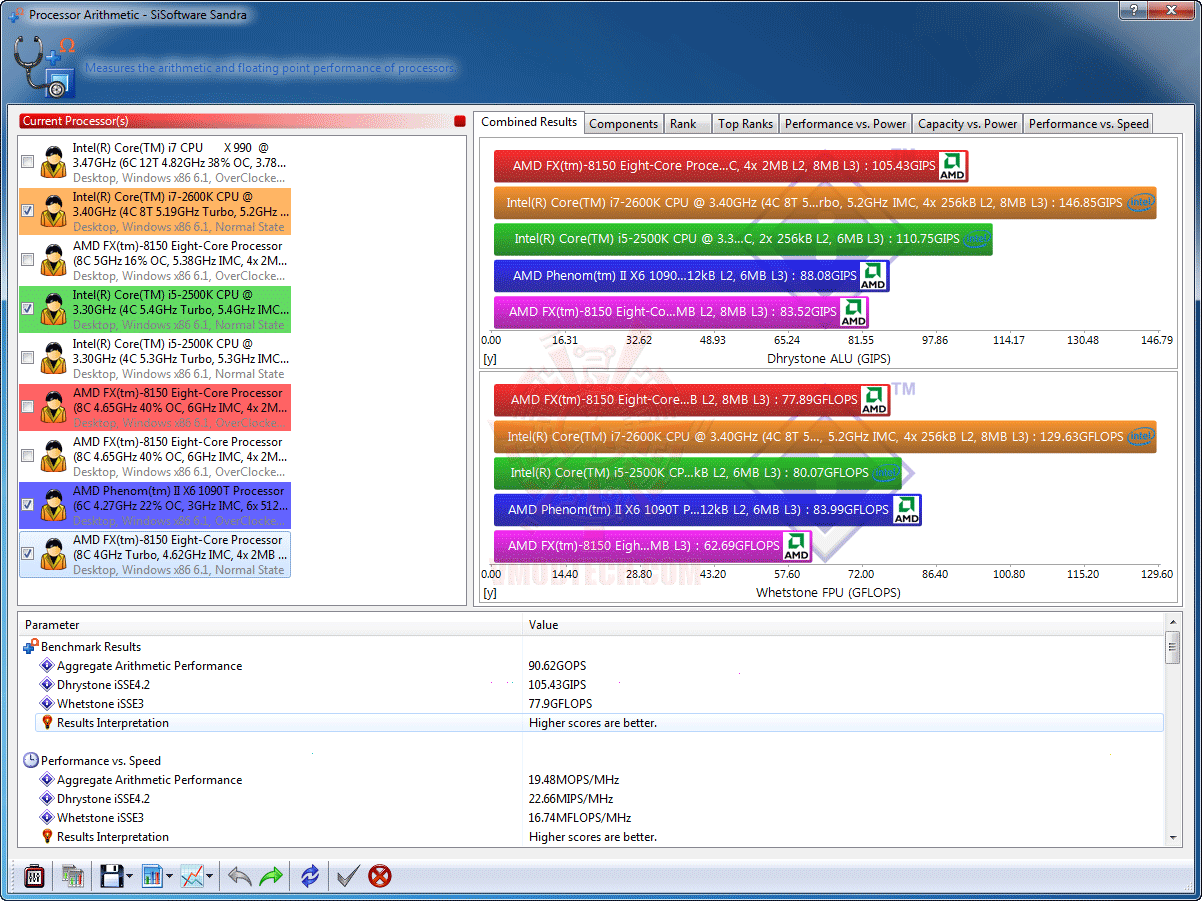
Task: Click the 105.43GIPS value in the results list
Action: [x=557, y=685]
